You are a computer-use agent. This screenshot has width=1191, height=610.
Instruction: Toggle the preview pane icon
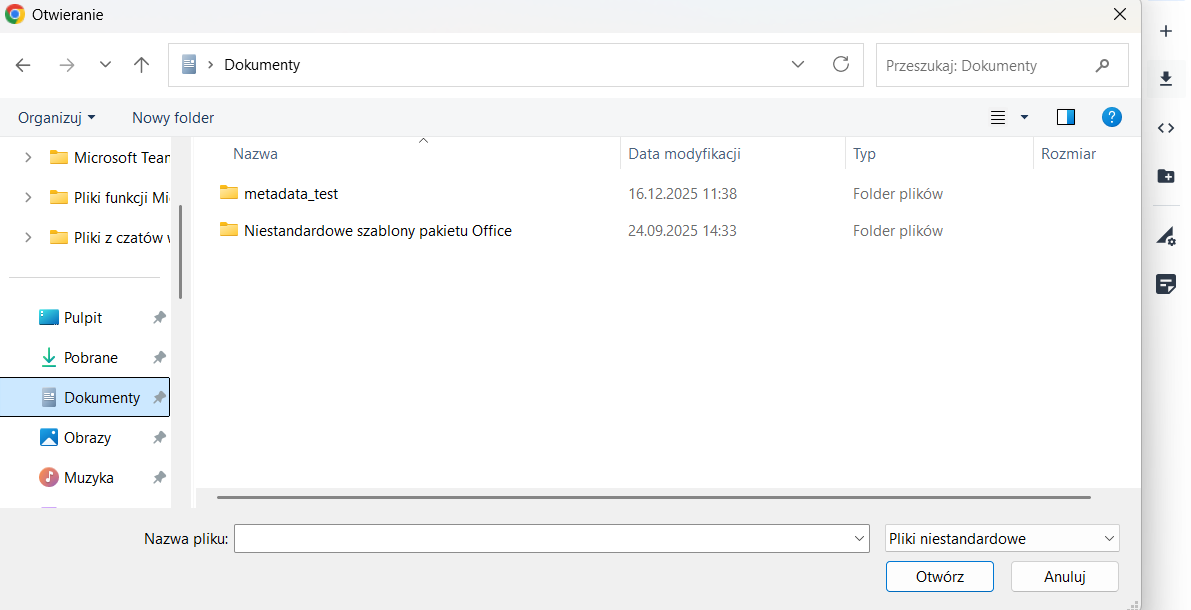[1065, 117]
